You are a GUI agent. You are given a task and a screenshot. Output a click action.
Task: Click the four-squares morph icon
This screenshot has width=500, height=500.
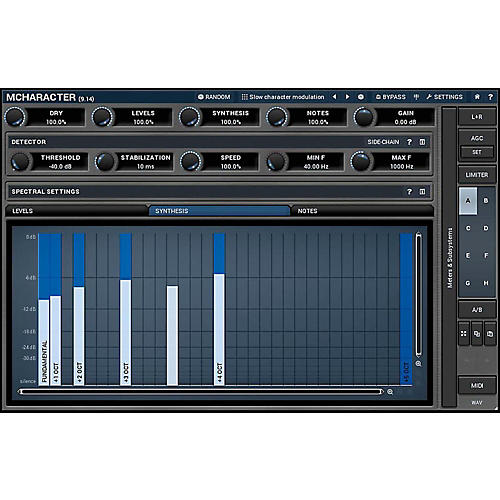click(464, 333)
